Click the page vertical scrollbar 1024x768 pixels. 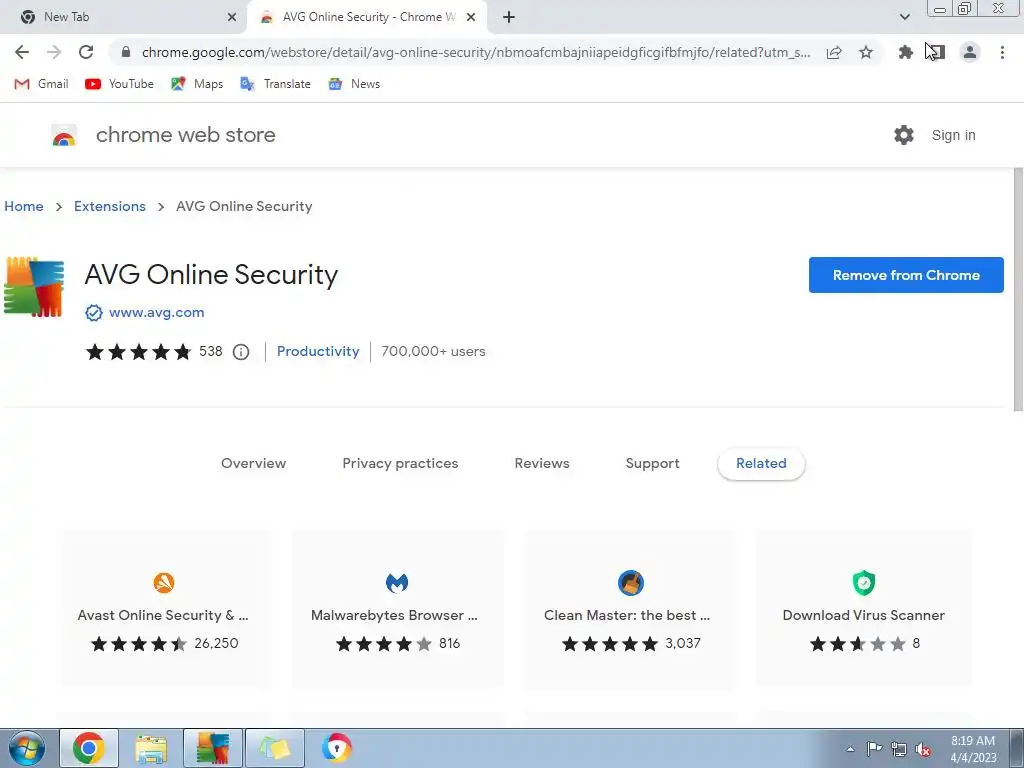pyautogui.click(x=1018, y=290)
